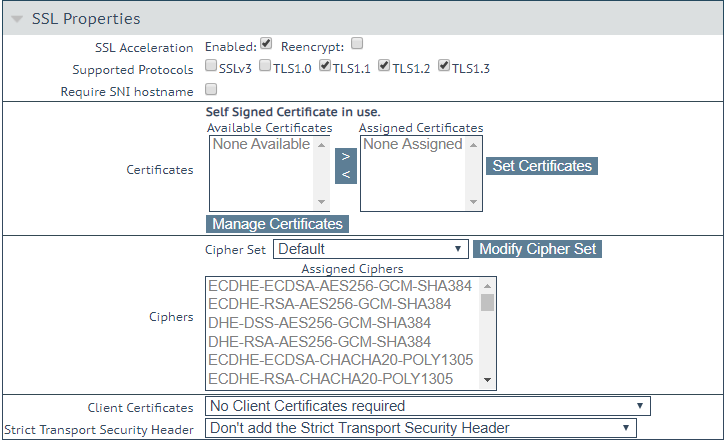The width and height of the screenshot is (724, 441).
Task: Toggle SSL Acceleration Enabled checkbox
Action: (x=266, y=43)
